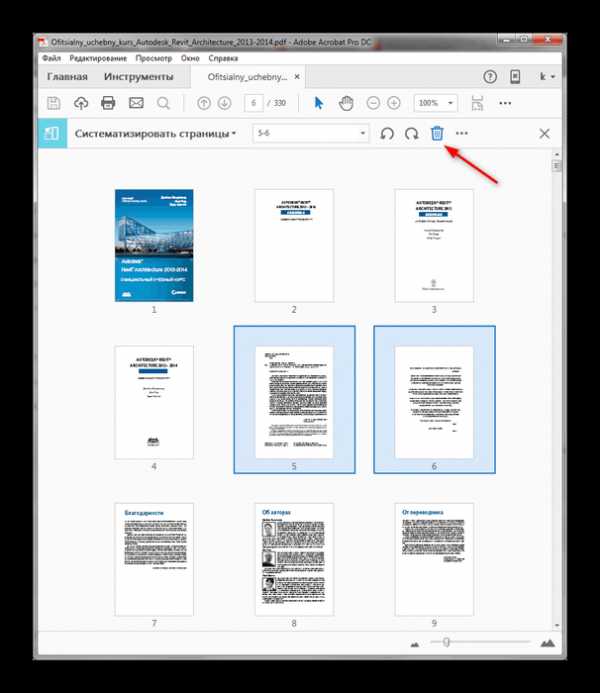Select the Ofitsialny_uchebny document tab
Viewport: 600px width, 693px height.
247,77
